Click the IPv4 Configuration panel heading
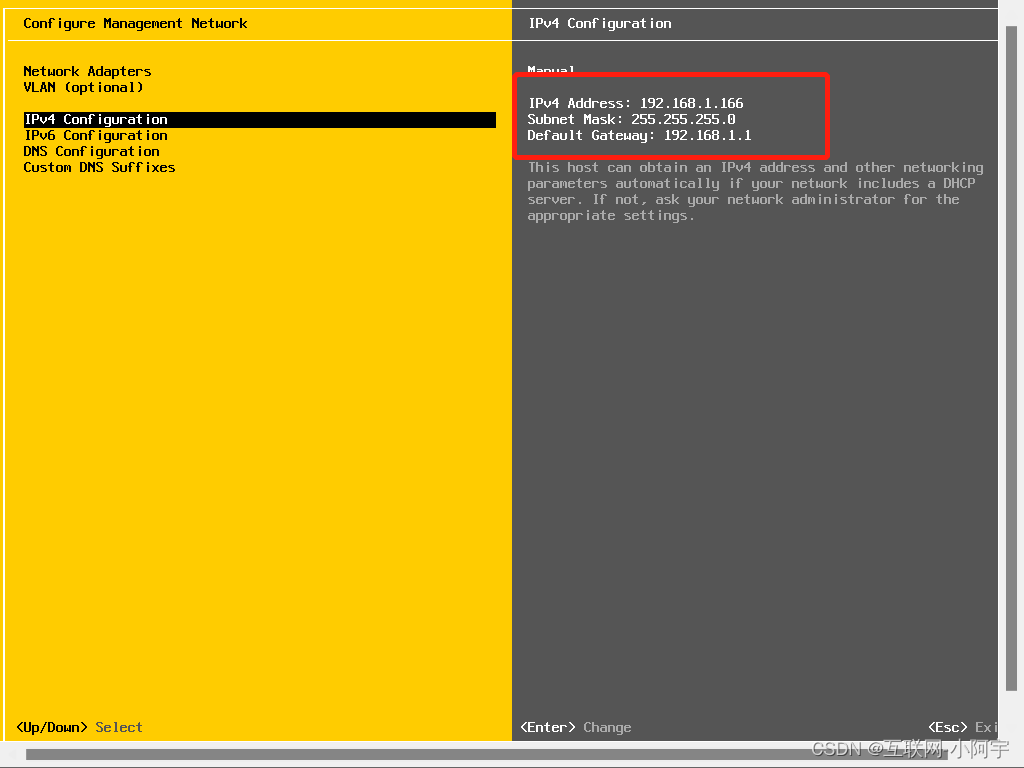The height and width of the screenshot is (768, 1024). (600, 24)
